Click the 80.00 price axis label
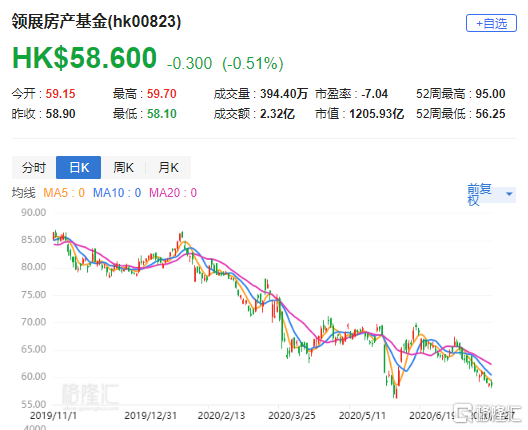Viewport: 528px width, 430px height. [33, 267]
